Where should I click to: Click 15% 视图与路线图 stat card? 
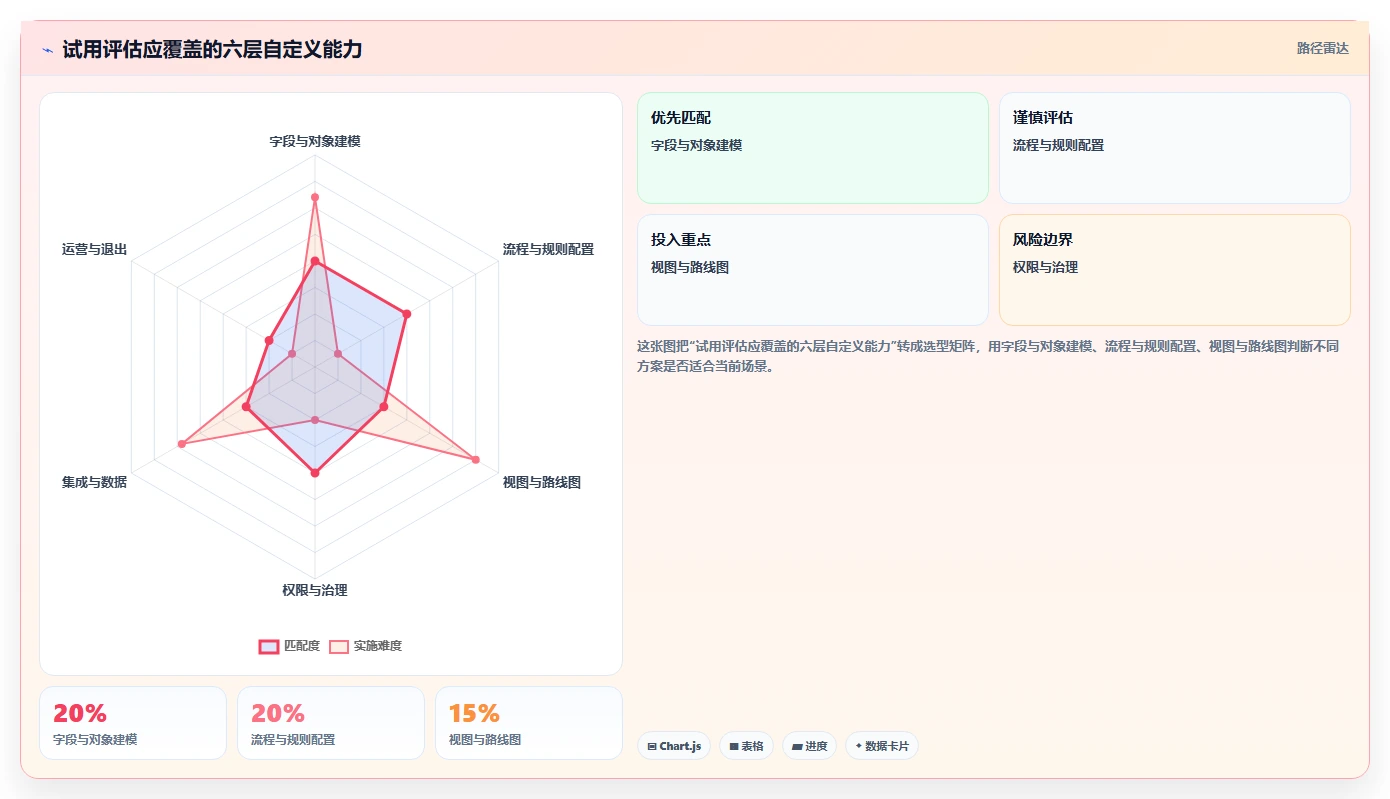click(529, 723)
